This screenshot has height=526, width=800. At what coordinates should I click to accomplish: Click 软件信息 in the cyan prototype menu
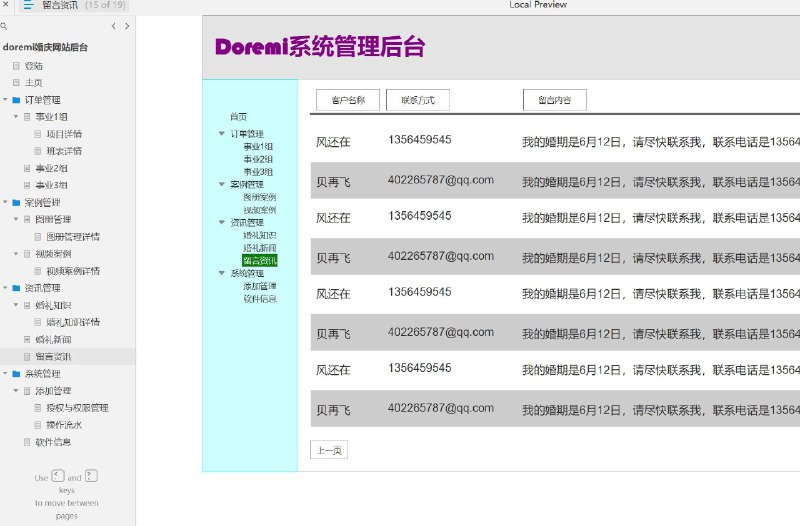click(x=260, y=299)
